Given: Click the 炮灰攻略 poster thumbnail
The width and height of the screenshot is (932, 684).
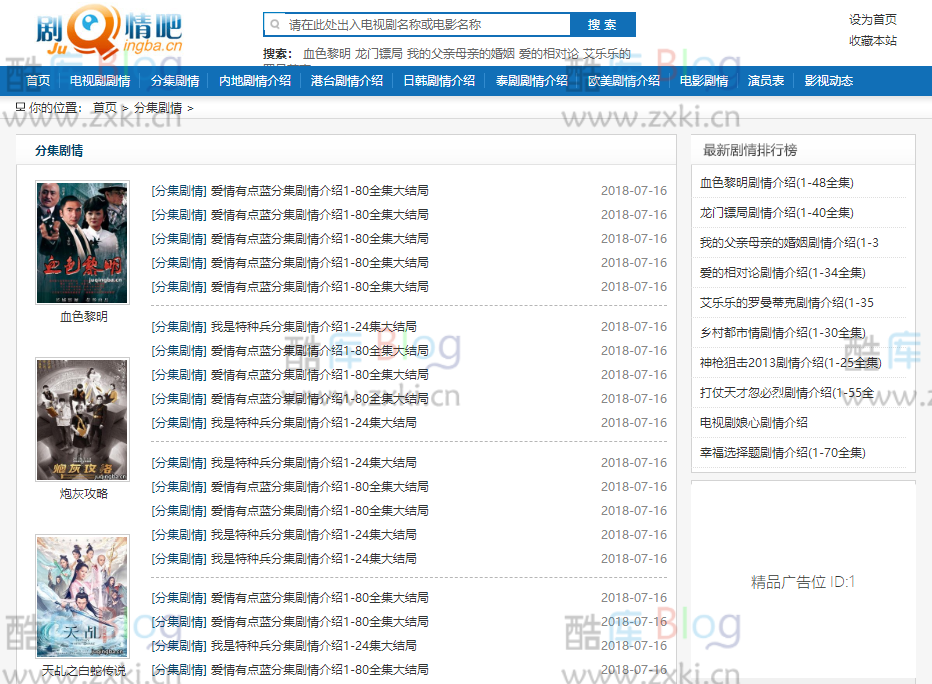Looking at the screenshot, I should (82, 418).
